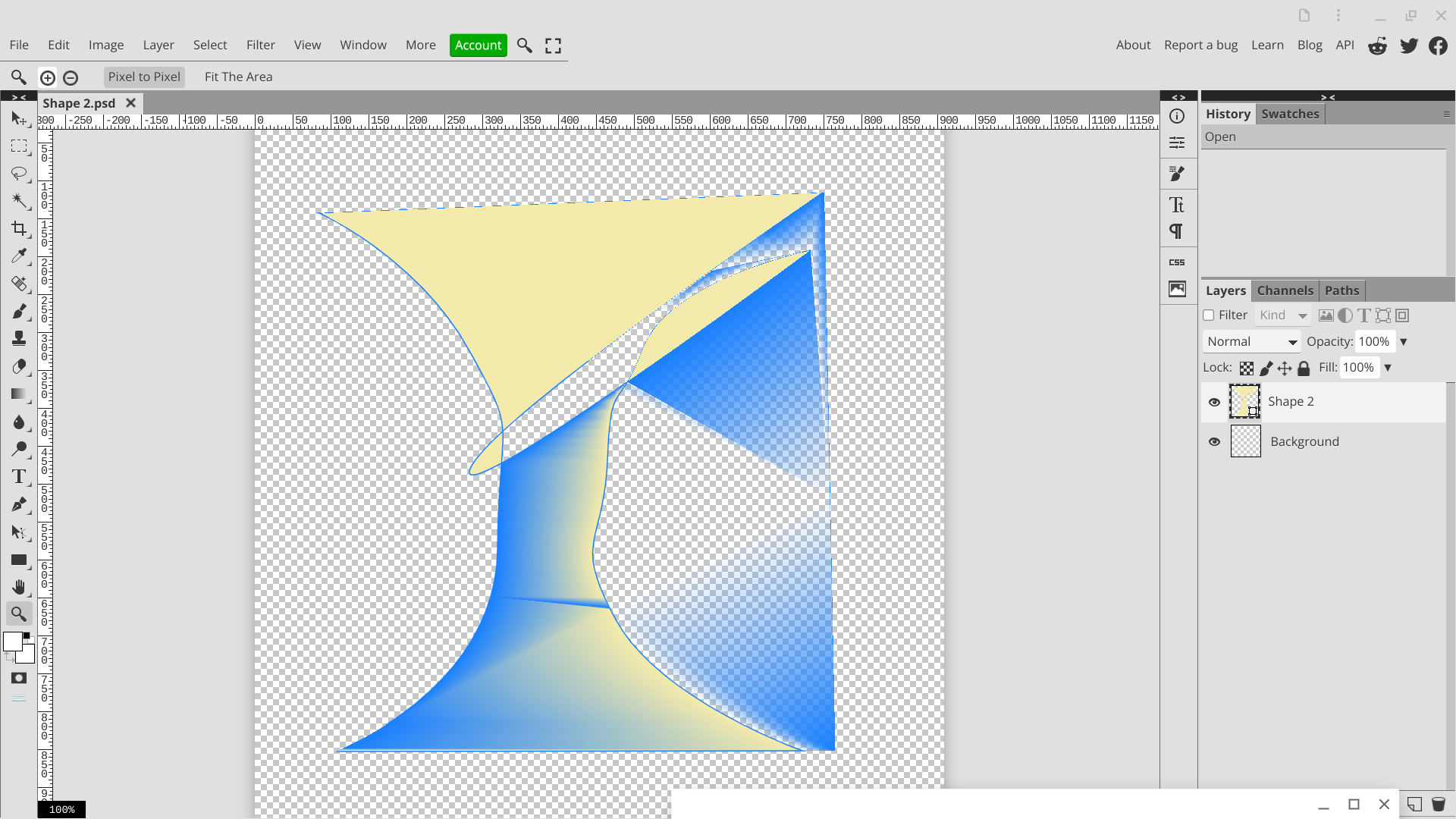Open the Character panel
Viewport: 1456px width, 819px height.
[x=1177, y=203]
